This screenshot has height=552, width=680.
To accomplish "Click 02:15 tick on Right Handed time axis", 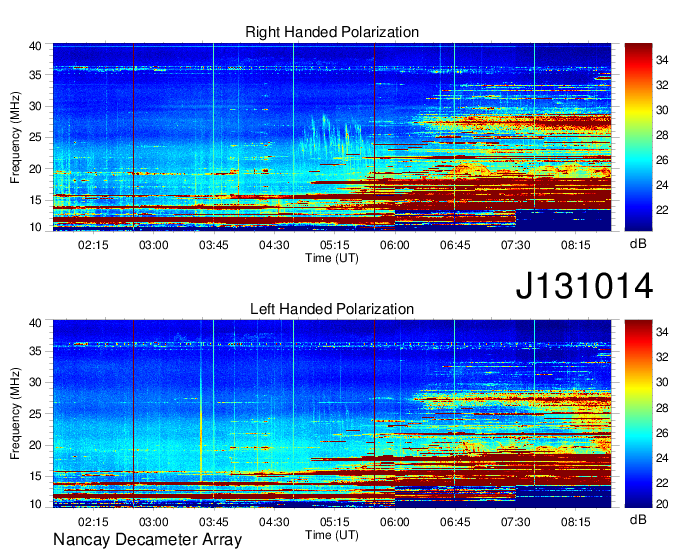I will (93, 245).
